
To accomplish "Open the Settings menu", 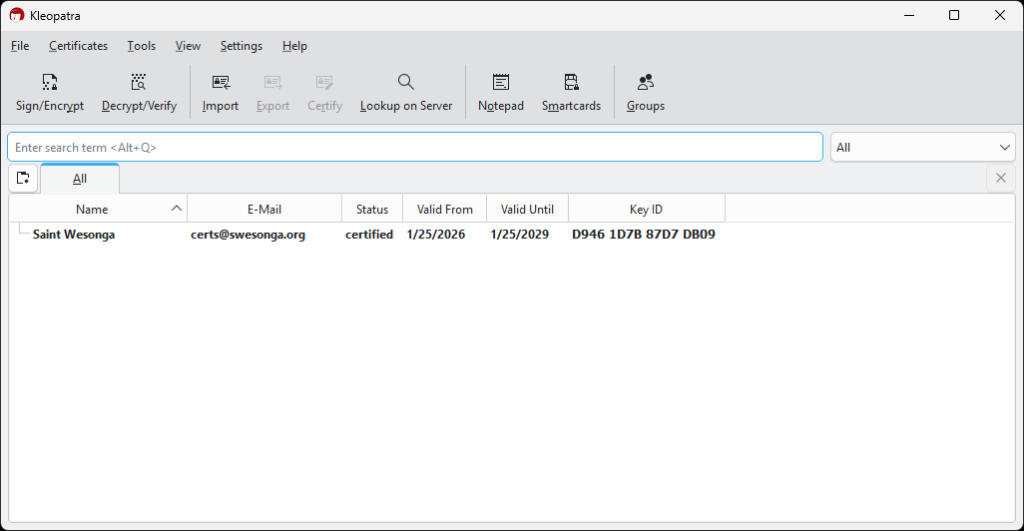I will [x=241, y=46].
